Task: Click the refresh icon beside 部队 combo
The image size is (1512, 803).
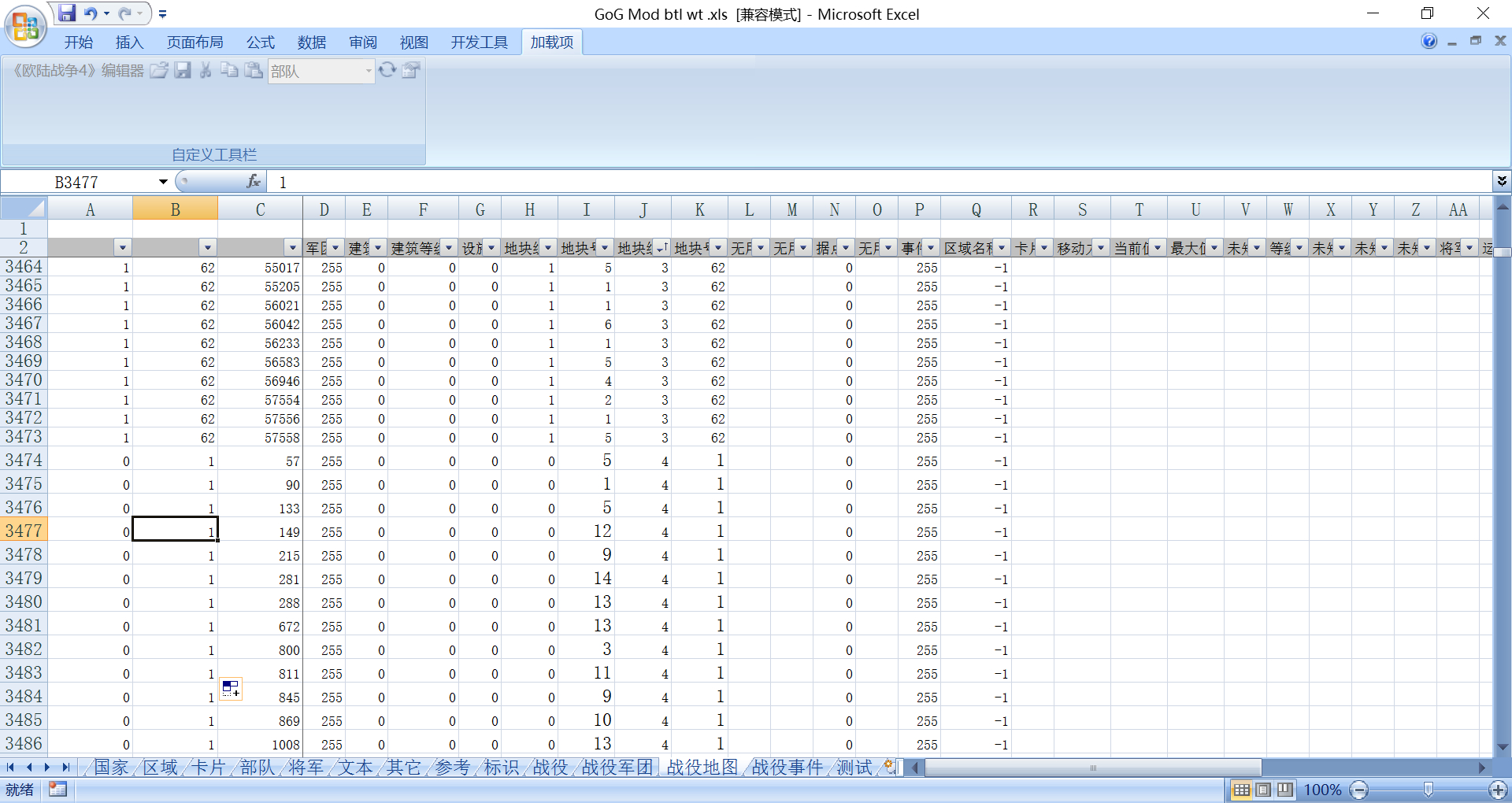Action: [x=387, y=70]
